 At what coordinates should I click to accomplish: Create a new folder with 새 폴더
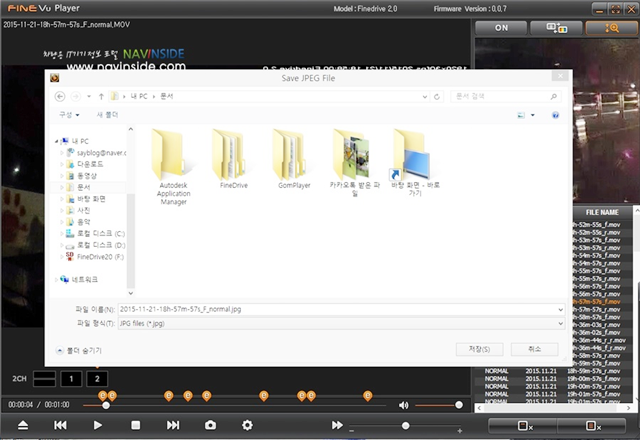coord(107,115)
